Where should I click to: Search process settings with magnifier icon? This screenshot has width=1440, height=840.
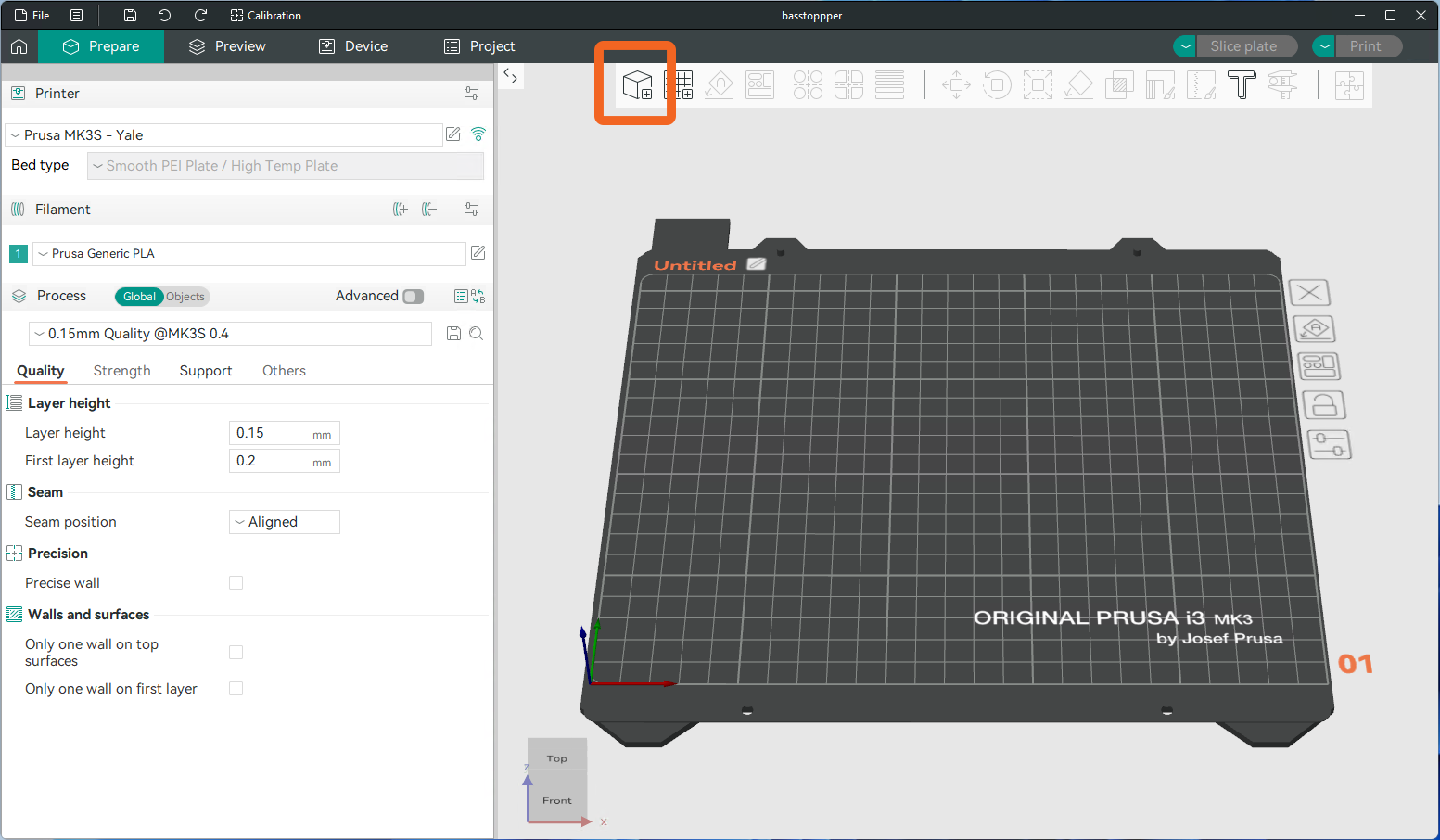point(477,334)
